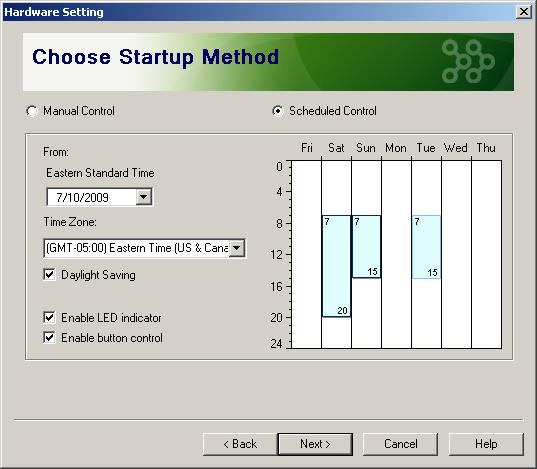Click the Back button

pos(240,444)
